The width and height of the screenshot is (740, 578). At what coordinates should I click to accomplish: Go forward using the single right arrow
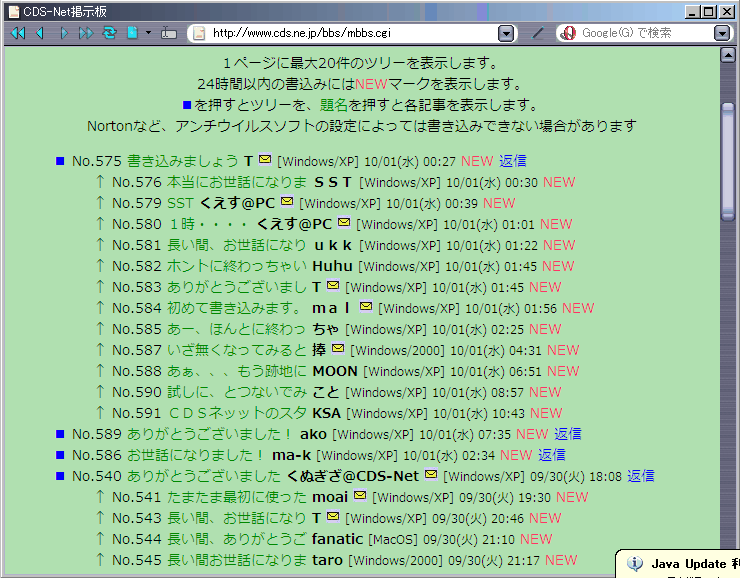(64, 33)
